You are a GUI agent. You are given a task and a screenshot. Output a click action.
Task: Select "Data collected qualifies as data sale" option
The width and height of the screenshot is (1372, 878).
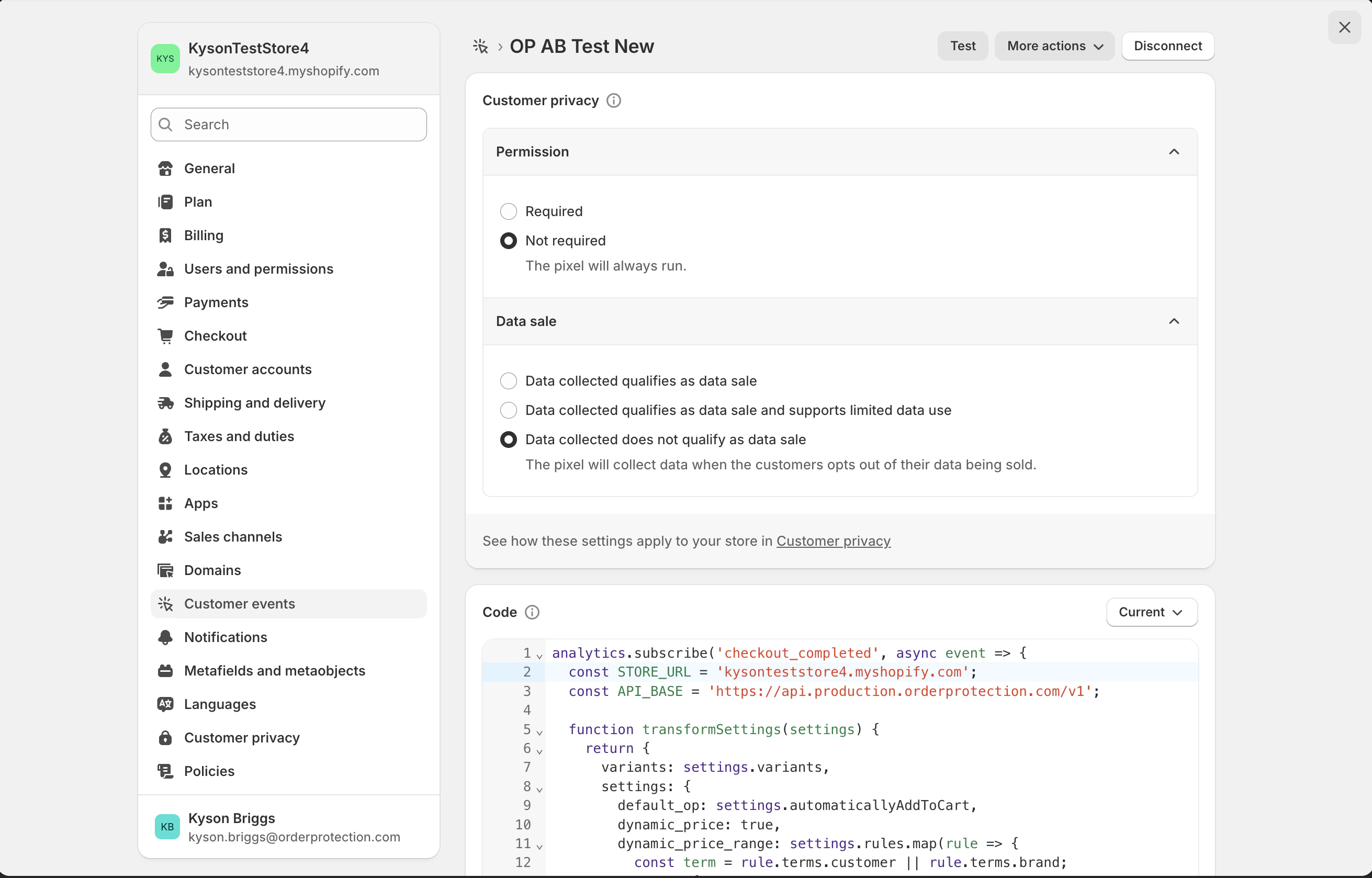pos(508,381)
